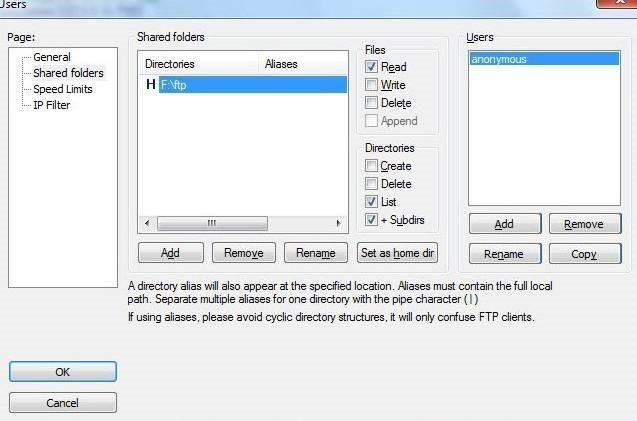Open the General page
The image size is (637, 421).
coord(52,57)
